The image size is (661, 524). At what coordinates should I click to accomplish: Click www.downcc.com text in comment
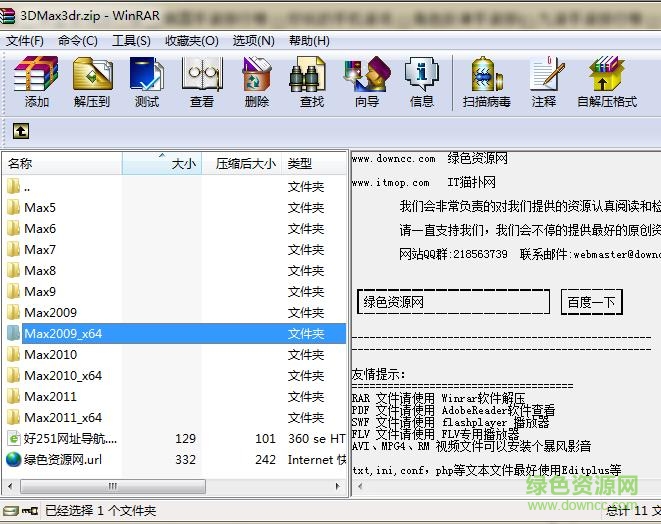(x=393, y=159)
